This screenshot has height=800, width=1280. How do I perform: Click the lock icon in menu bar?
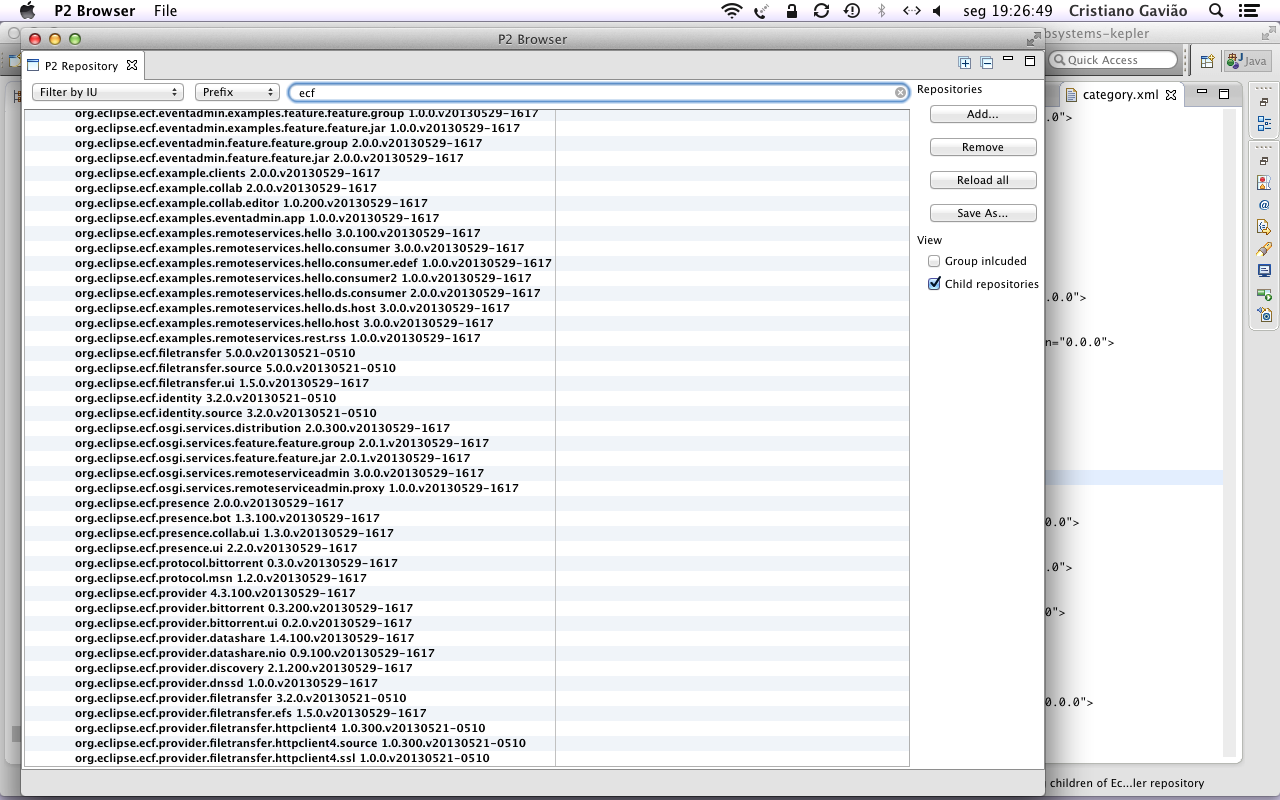tap(792, 11)
